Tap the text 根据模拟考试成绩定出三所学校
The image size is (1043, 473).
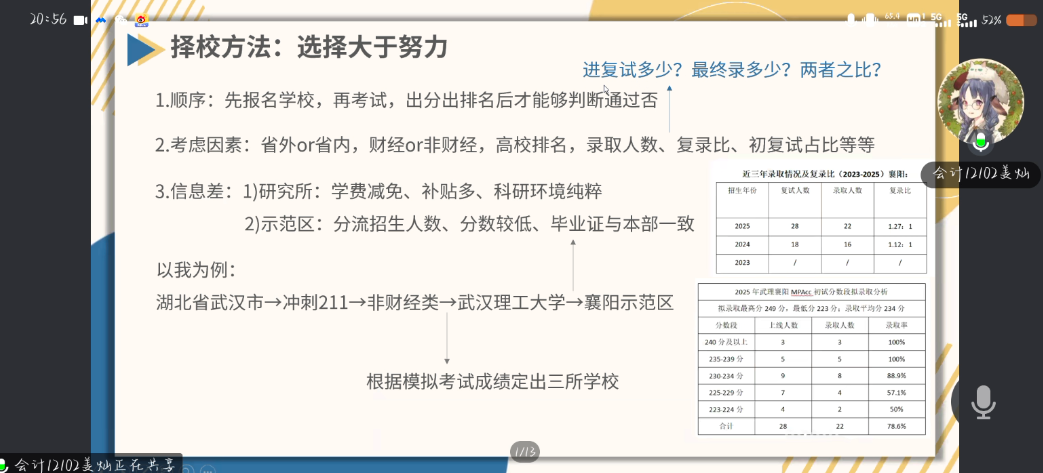pyautogui.click(x=493, y=381)
